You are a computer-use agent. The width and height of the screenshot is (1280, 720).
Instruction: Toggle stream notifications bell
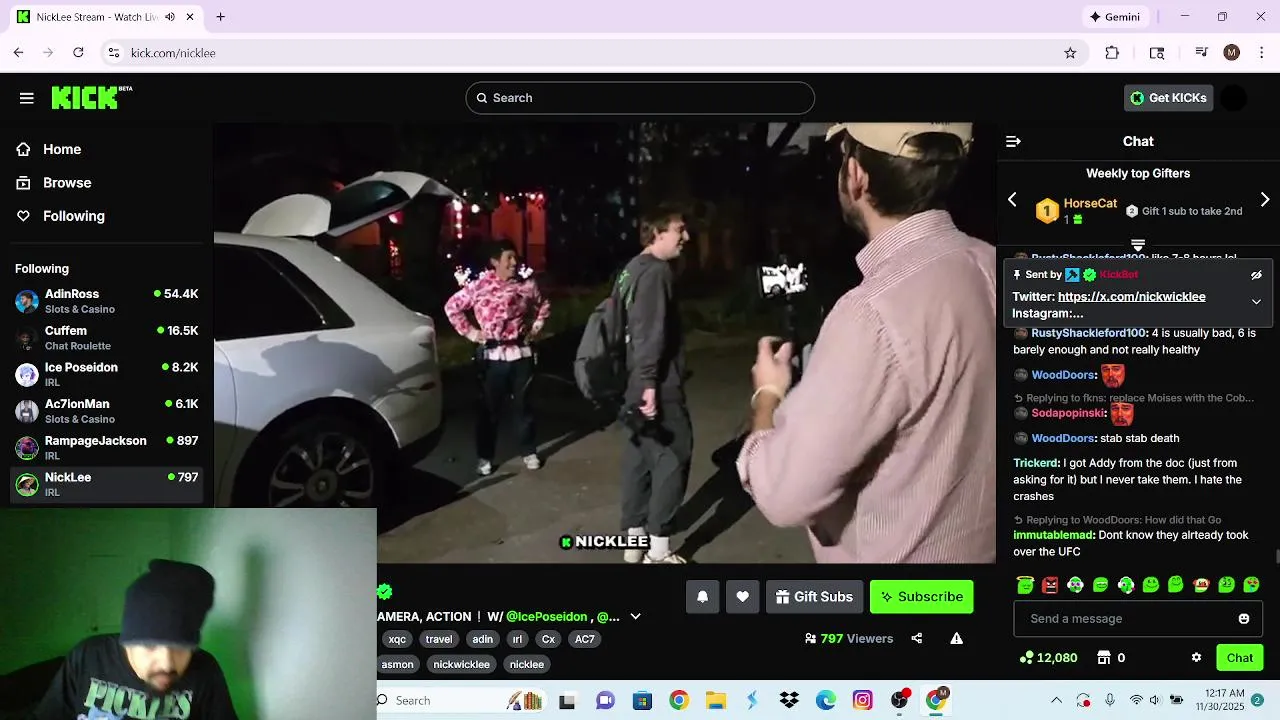pos(703,597)
